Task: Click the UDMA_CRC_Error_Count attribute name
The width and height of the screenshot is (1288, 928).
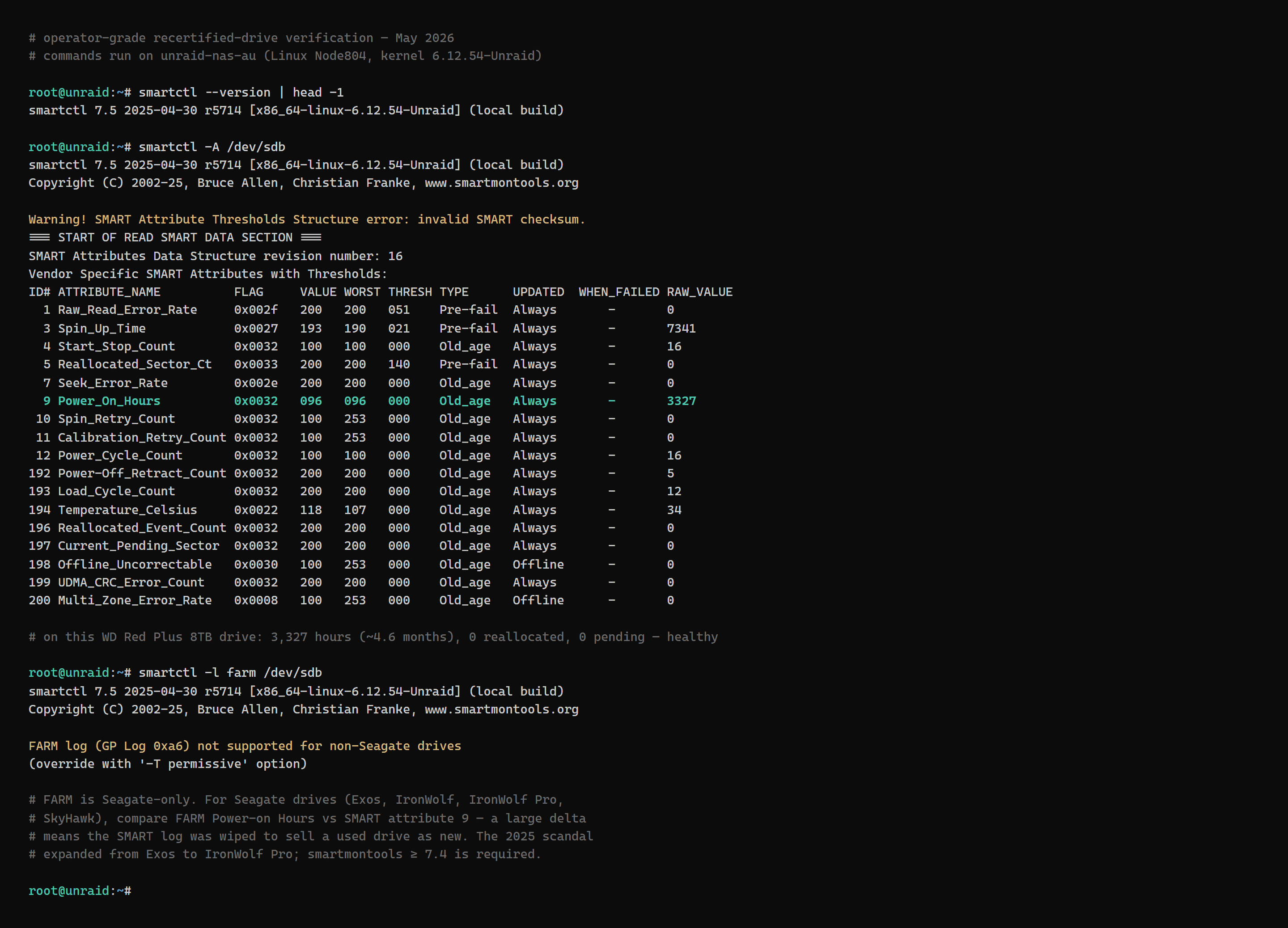Action: (x=131, y=582)
